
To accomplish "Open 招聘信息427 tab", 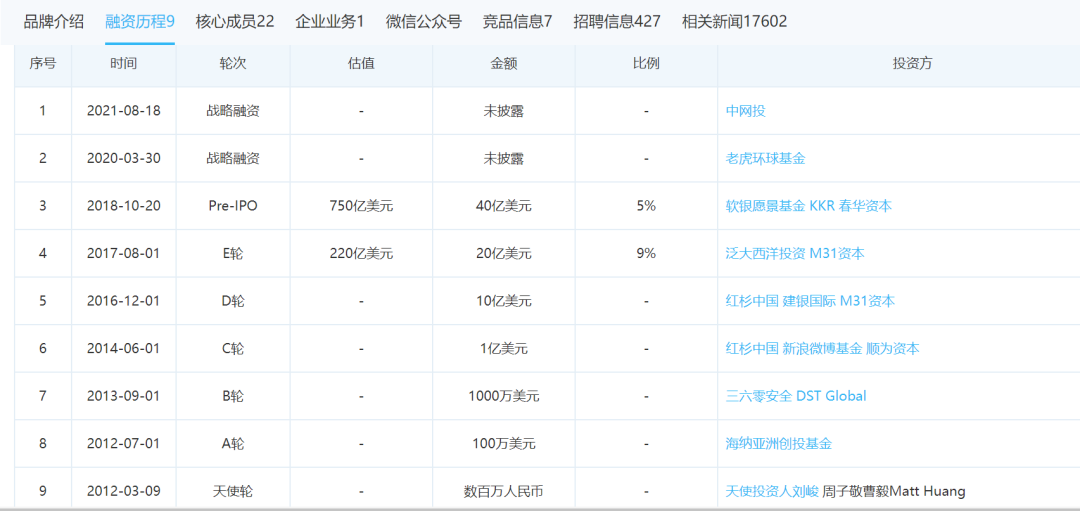I will [617, 21].
